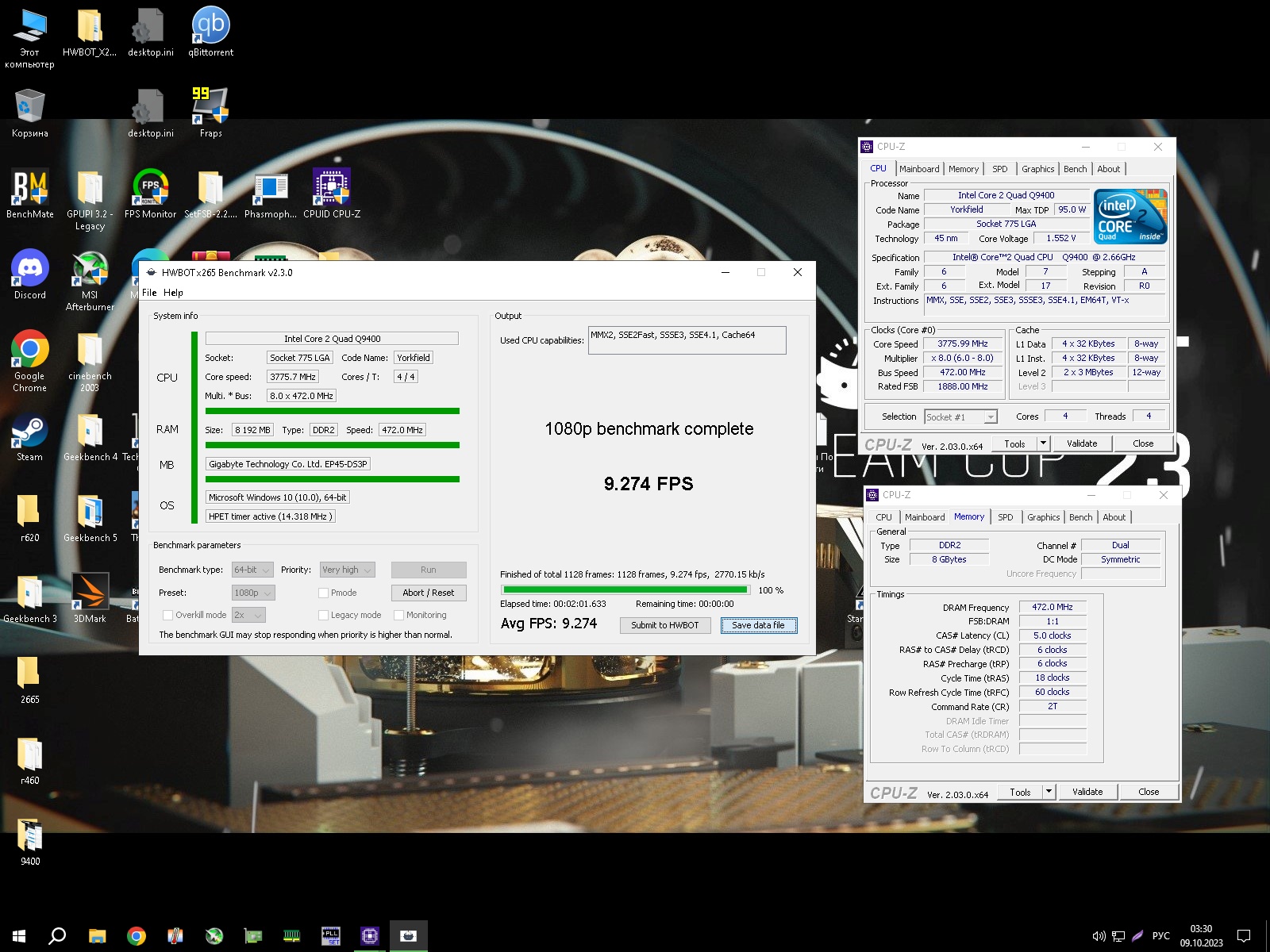Open 3DMark desktop shortcut

click(x=90, y=599)
